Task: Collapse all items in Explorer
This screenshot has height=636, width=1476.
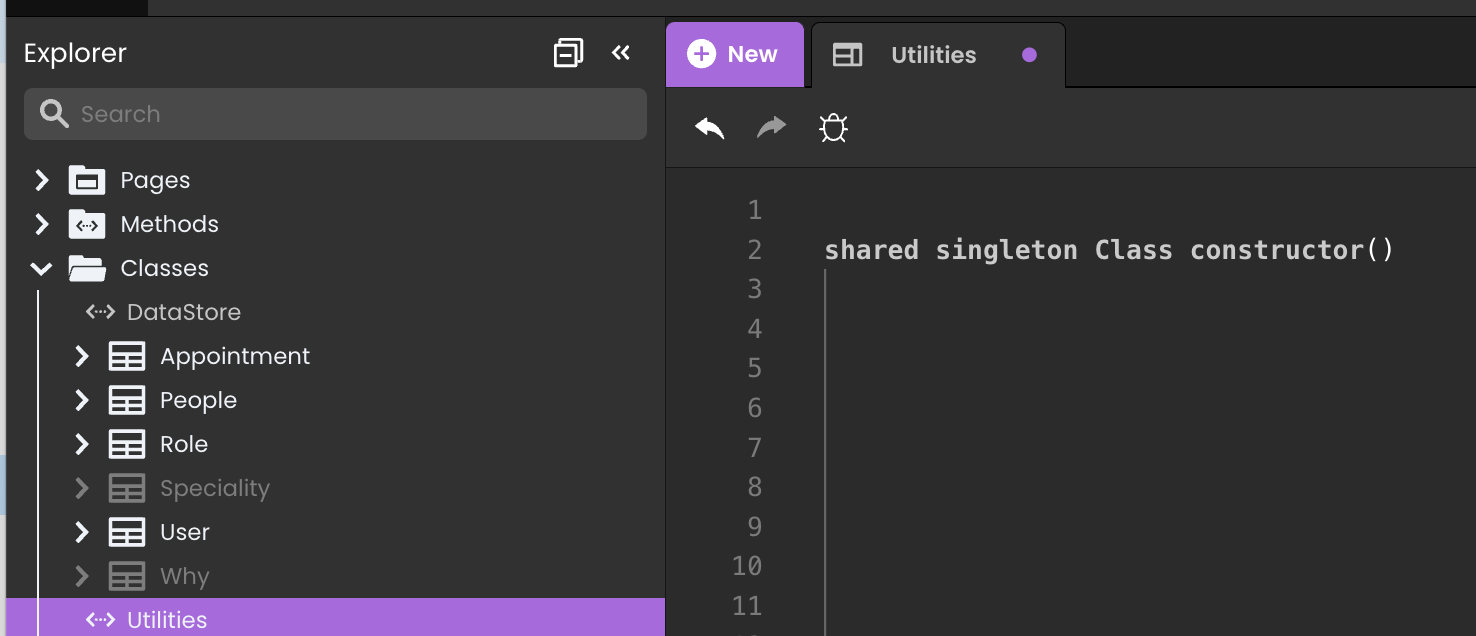Action: click(x=568, y=53)
